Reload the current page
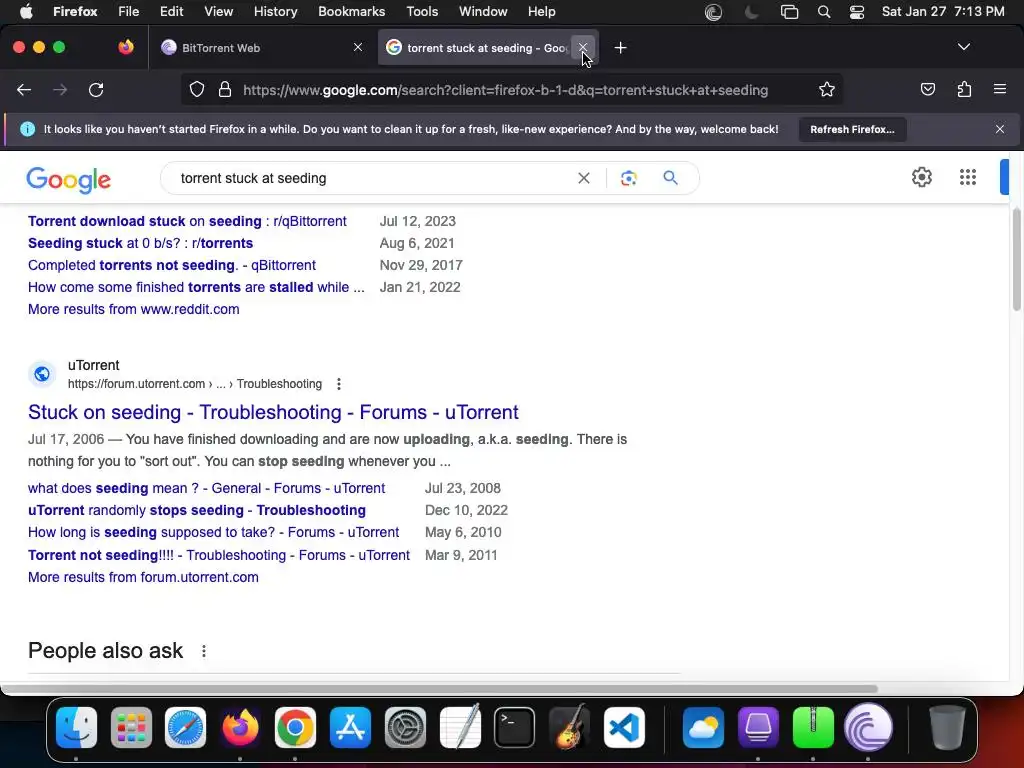This screenshot has height=768, width=1024. tap(96, 89)
